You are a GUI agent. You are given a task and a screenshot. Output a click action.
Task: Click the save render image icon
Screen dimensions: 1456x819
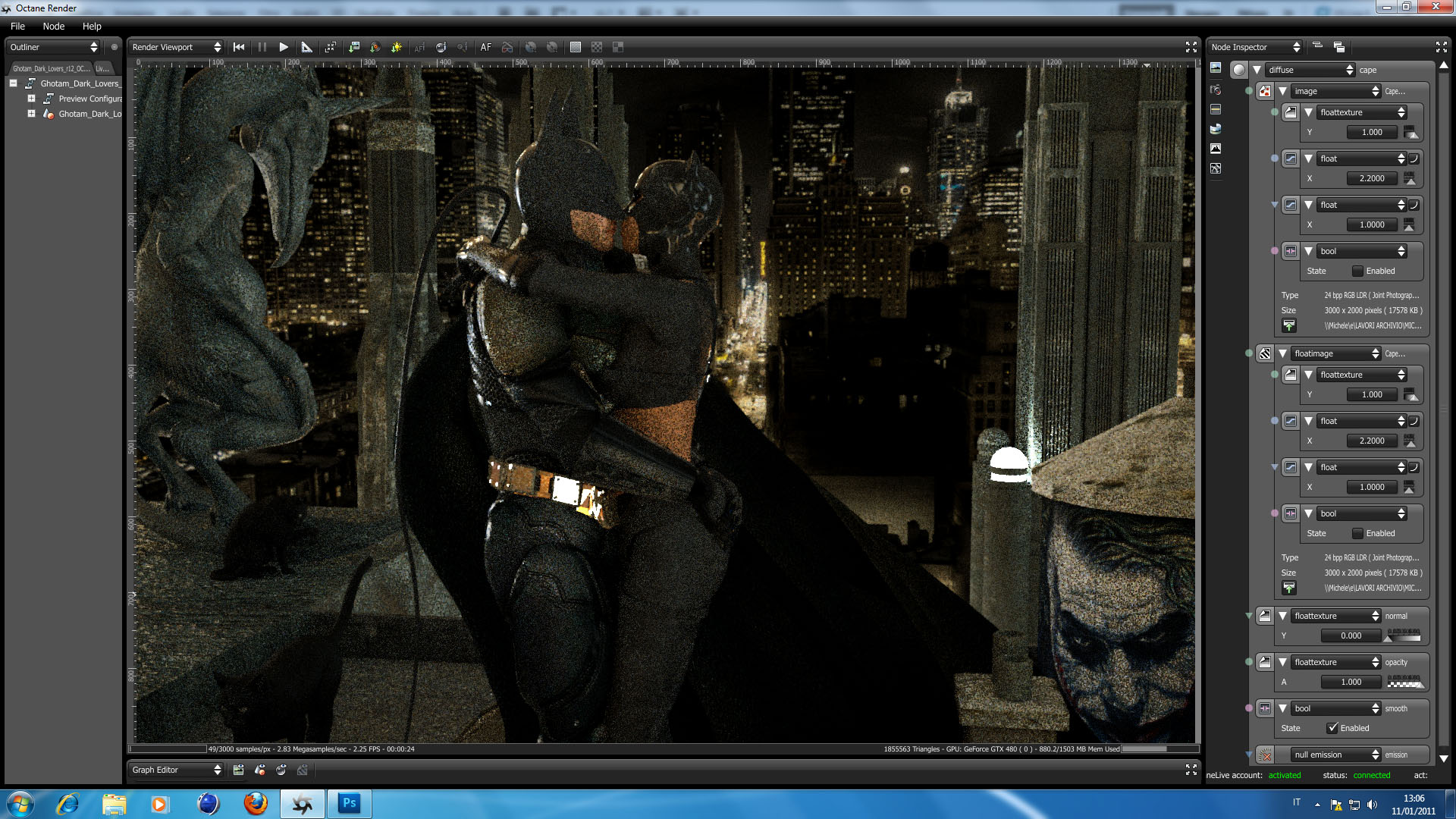point(353,47)
